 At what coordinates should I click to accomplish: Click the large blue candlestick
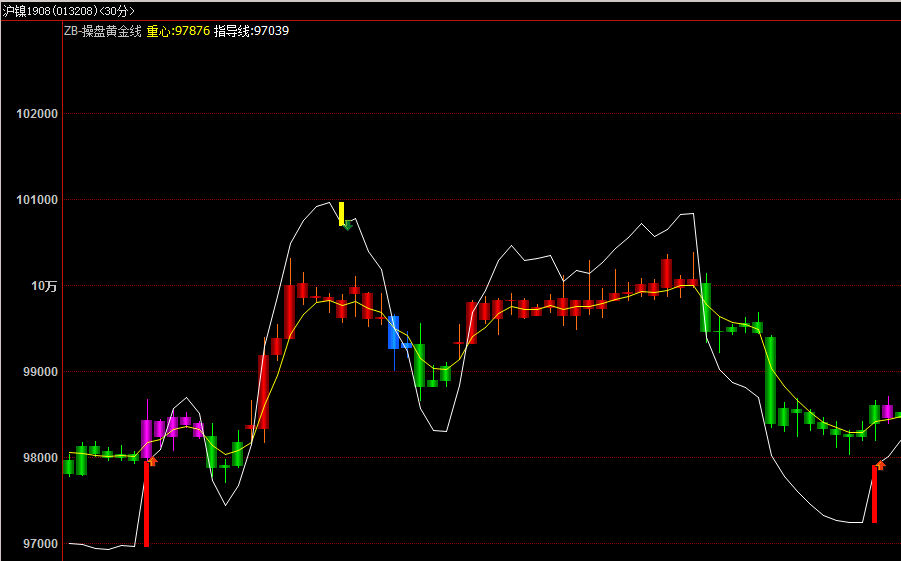tap(394, 332)
